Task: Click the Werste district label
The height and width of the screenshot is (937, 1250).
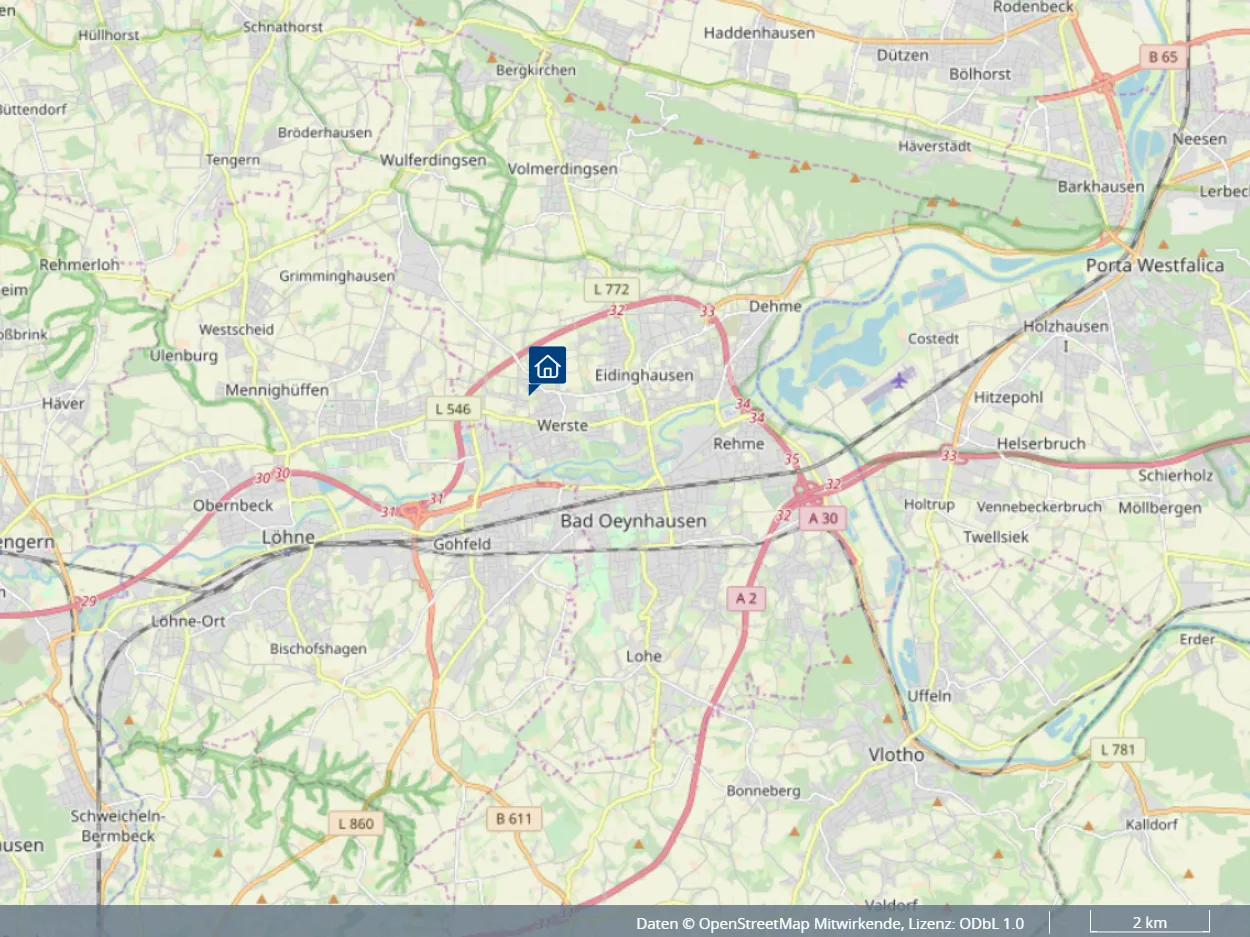Action: coord(563,425)
